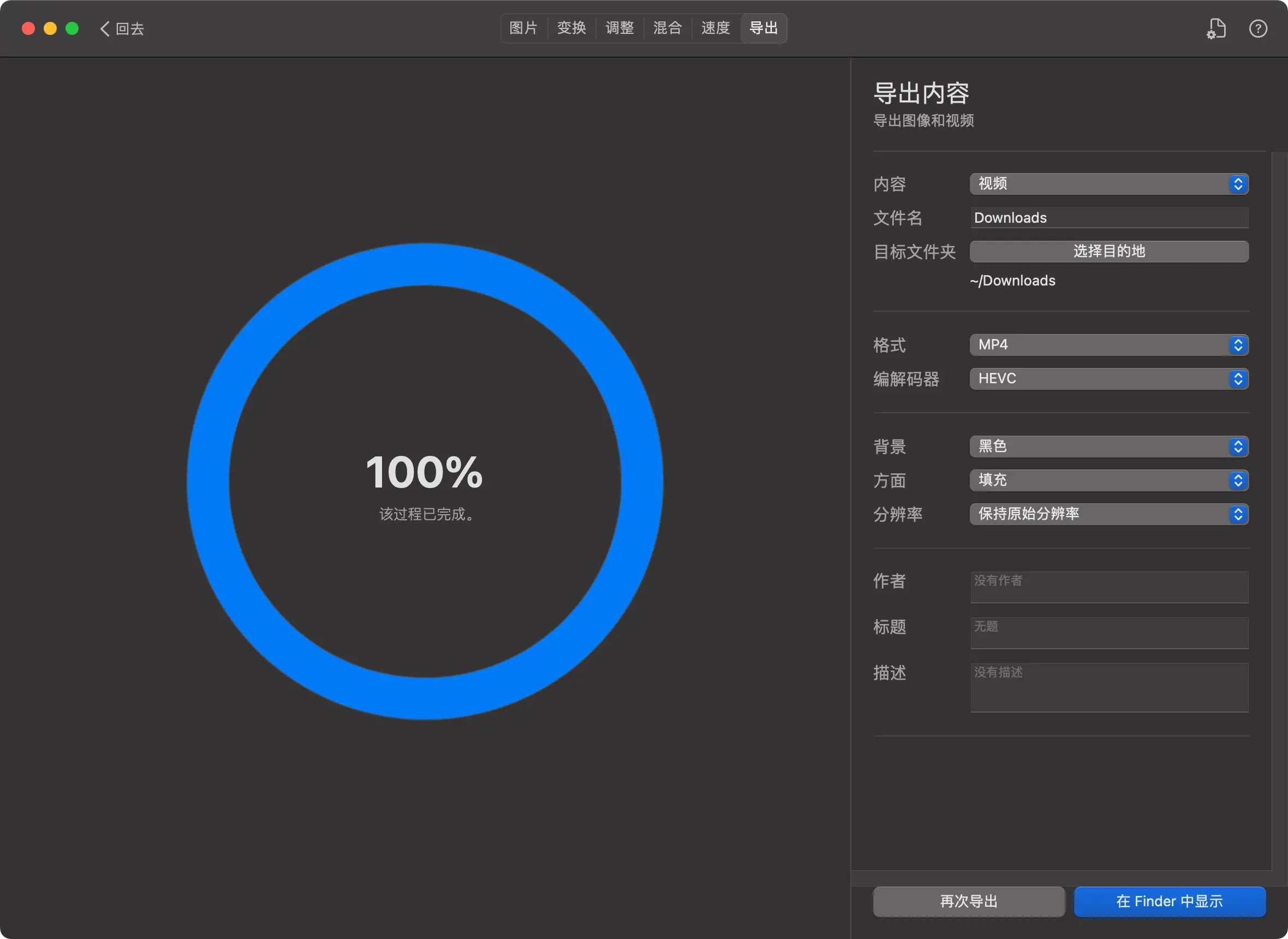Viewport: 1288px width, 939px height.
Task: Go to the 速度 tab
Action: (x=715, y=28)
